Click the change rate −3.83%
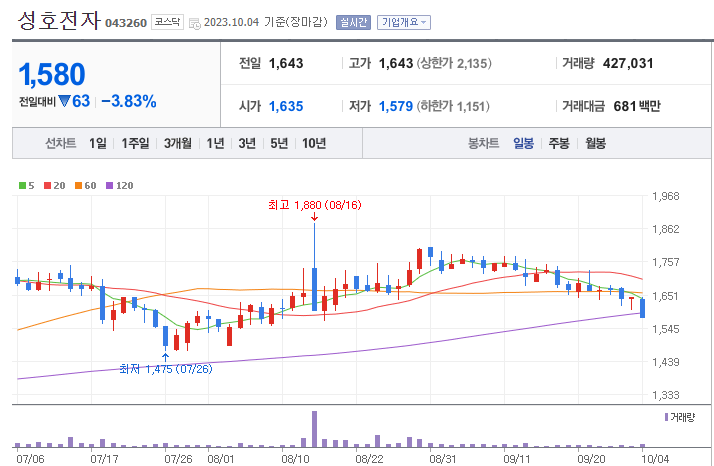Screen dimensions: 714x466 click(x=129, y=101)
